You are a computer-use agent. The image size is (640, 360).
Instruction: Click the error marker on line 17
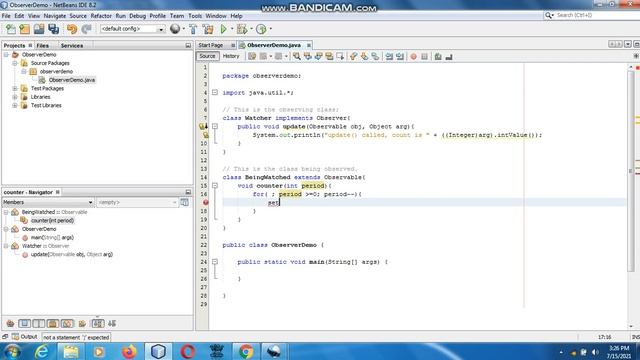(x=205, y=202)
